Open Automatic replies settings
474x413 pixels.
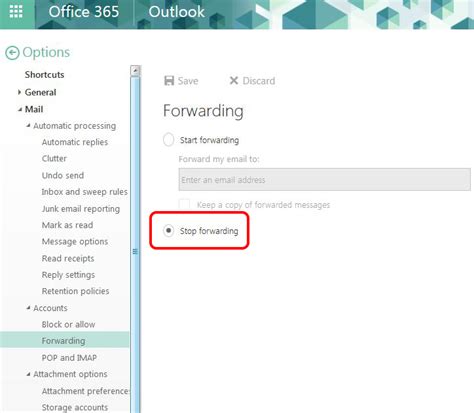pyautogui.click(x=75, y=142)
